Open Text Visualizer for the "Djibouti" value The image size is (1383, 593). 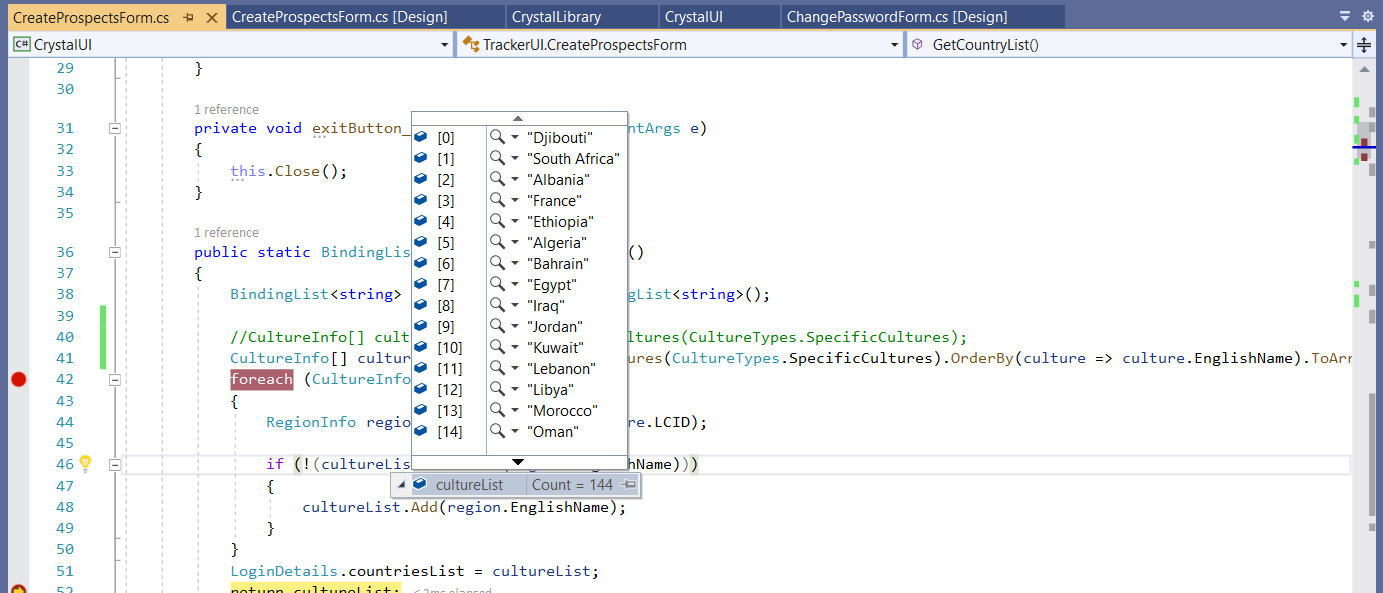click(497, 137)
